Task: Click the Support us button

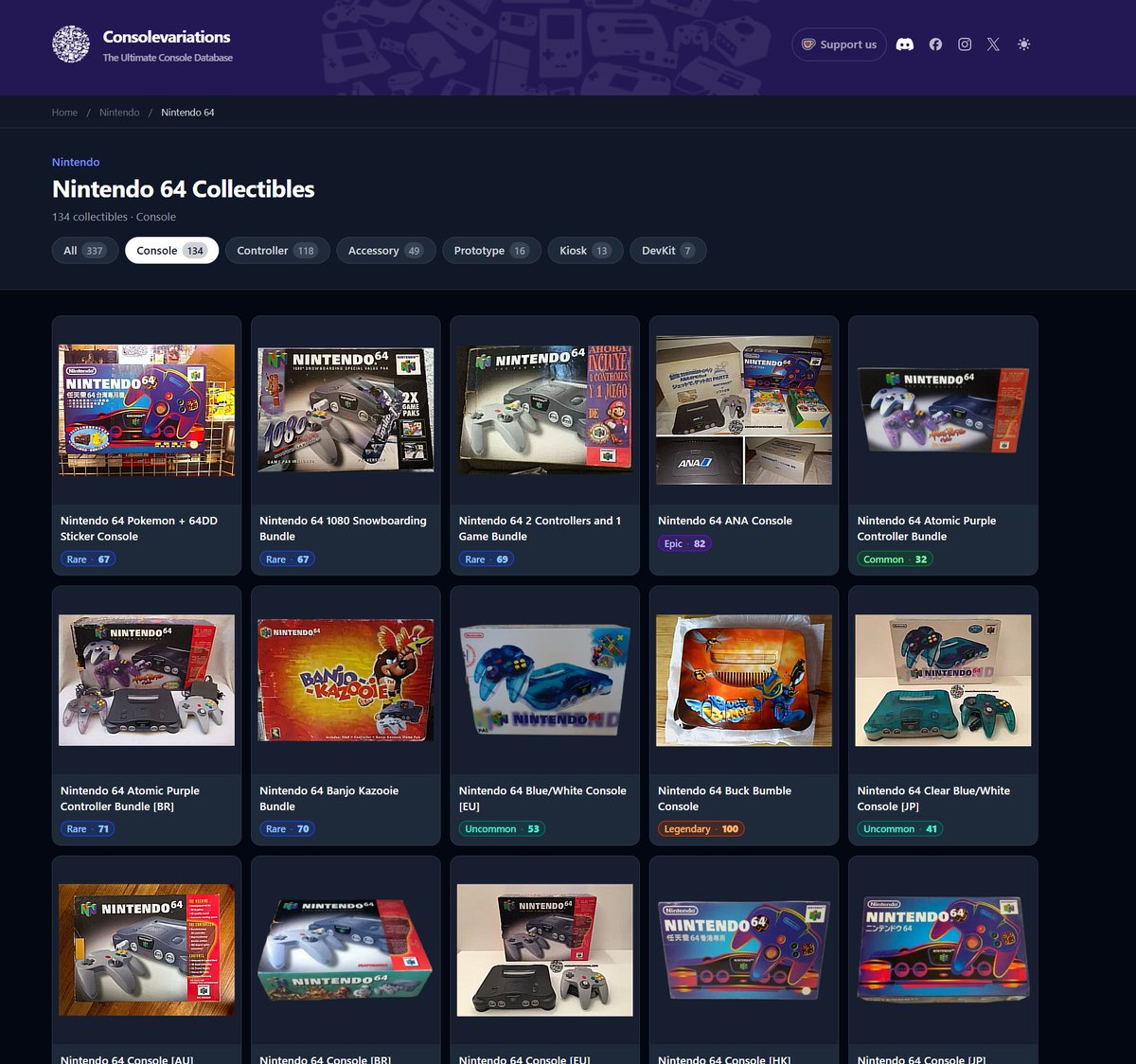Action: (839, 44)
